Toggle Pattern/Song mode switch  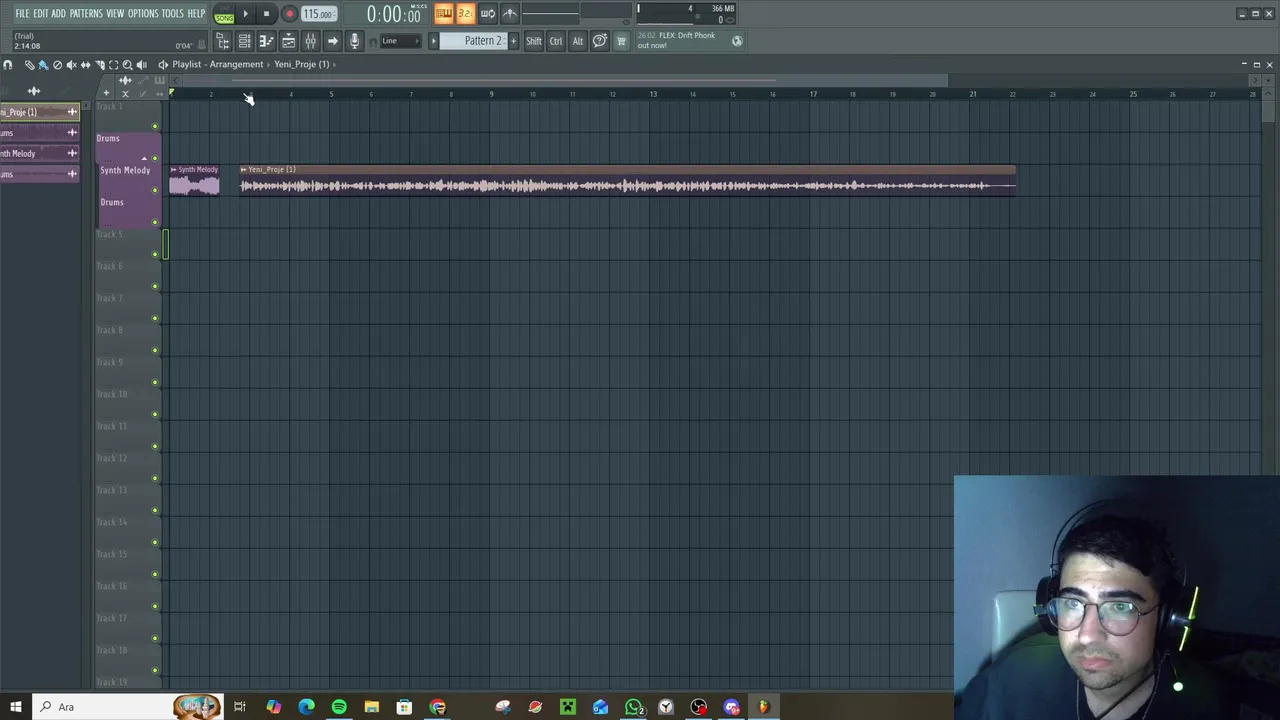point(224,13)
